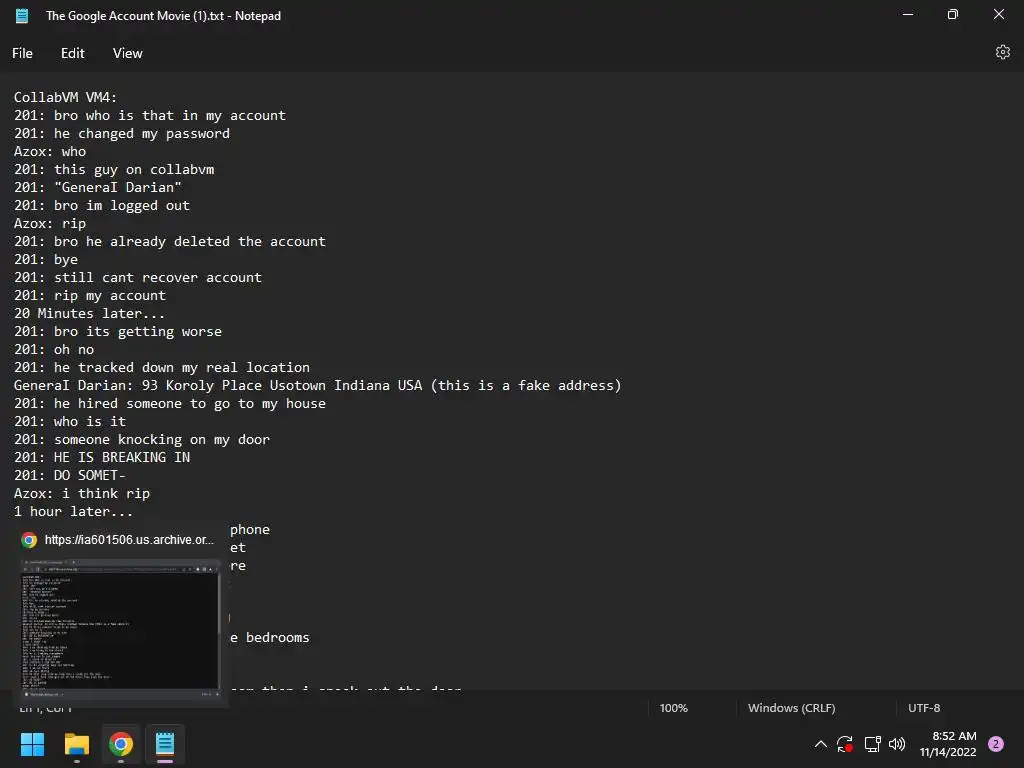
Task: Click the sync status tray icon
Action: pos(845,744)
